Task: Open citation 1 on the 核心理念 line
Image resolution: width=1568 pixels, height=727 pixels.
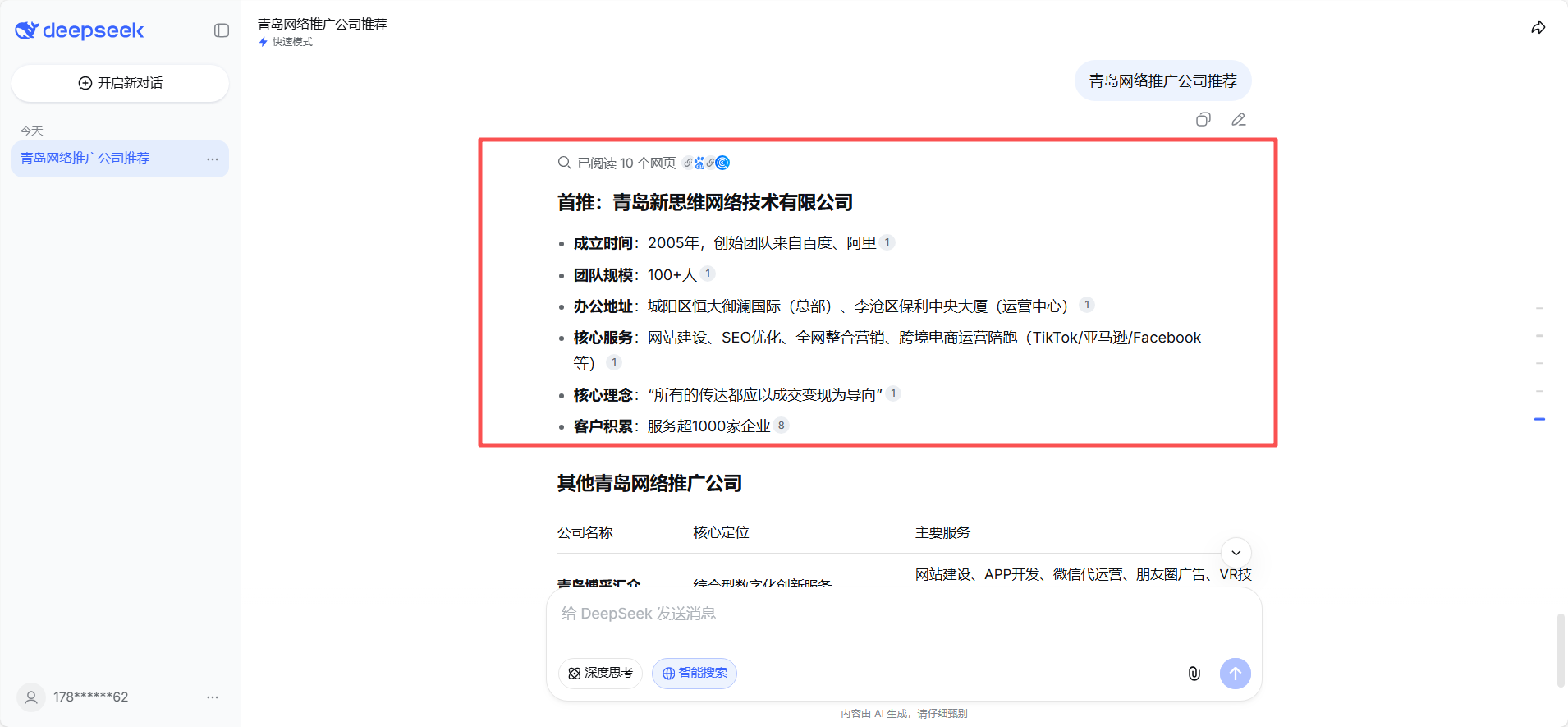Action: [x=893, y=393]
